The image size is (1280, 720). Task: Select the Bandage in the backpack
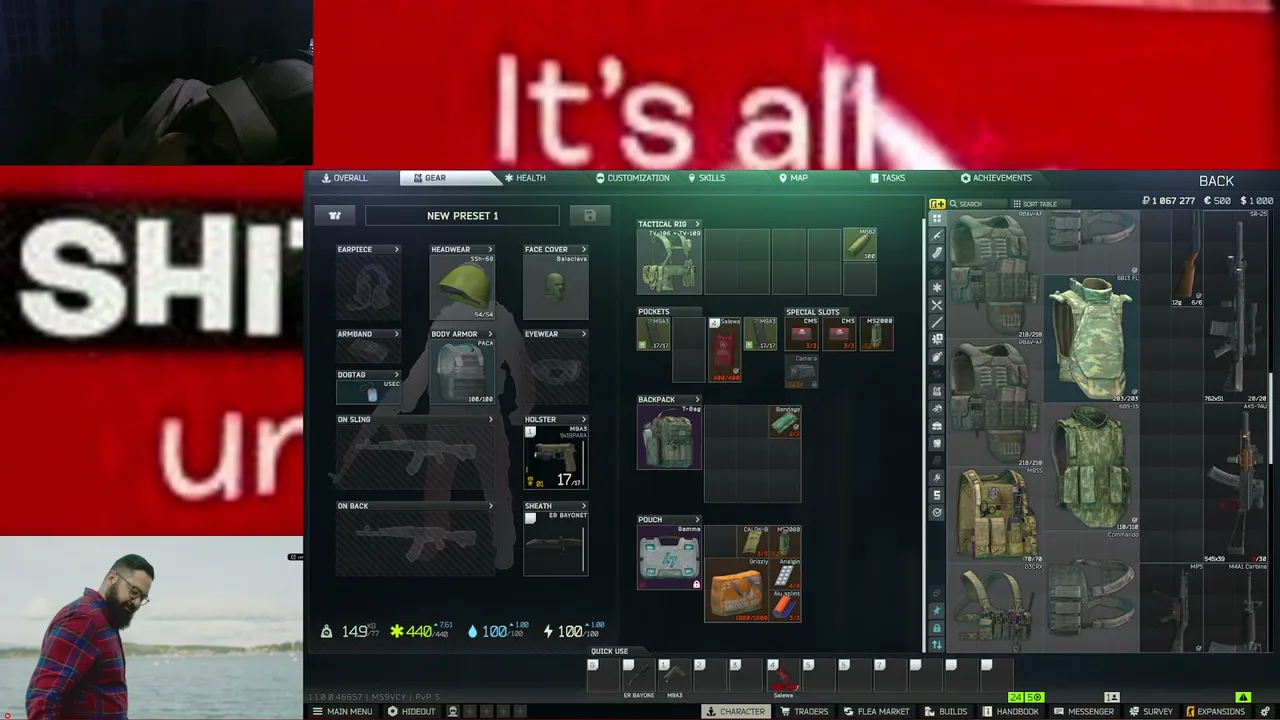tap(785, 421)
